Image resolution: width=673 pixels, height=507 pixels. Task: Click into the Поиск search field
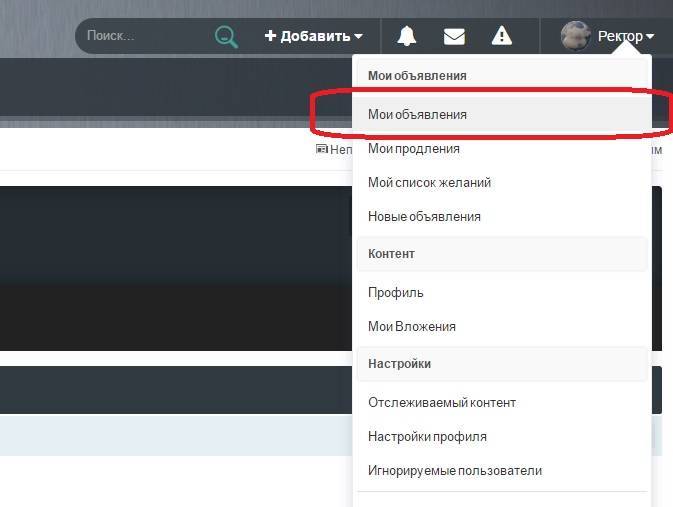[x=140, y=36]
